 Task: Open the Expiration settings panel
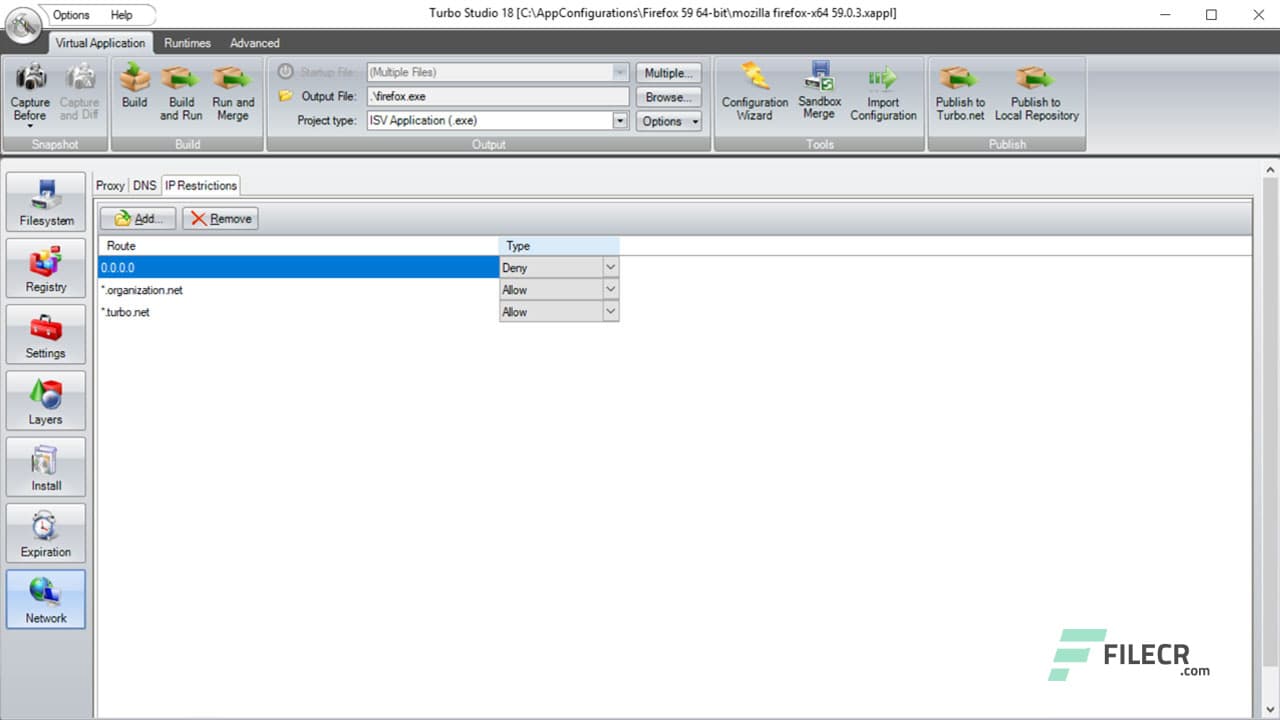[45, 532]
